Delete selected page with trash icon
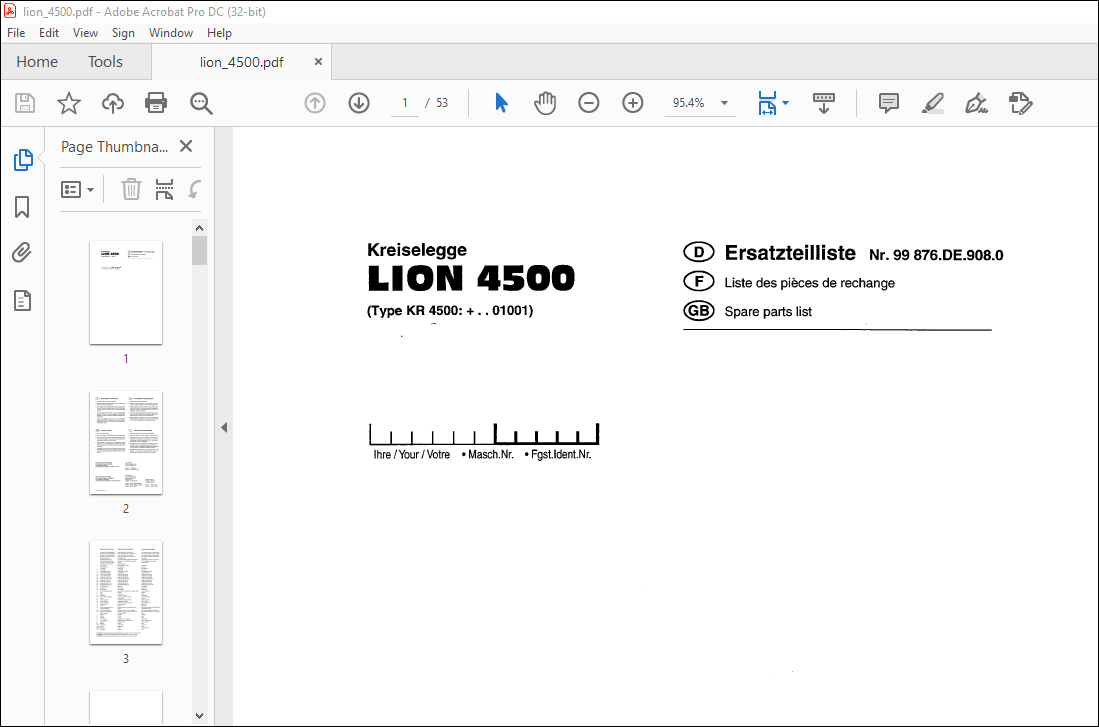This screenshot has width=1099, height=727. [x=131, y=189]
